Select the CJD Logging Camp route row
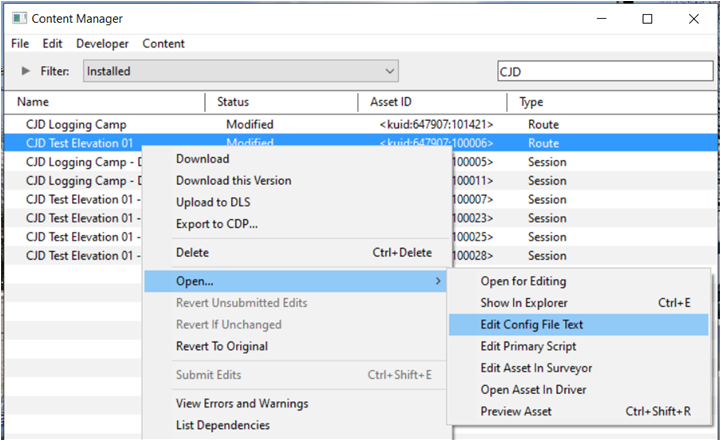Image resolution: width=721 pixels, height=441 pixels. [360, 124]
